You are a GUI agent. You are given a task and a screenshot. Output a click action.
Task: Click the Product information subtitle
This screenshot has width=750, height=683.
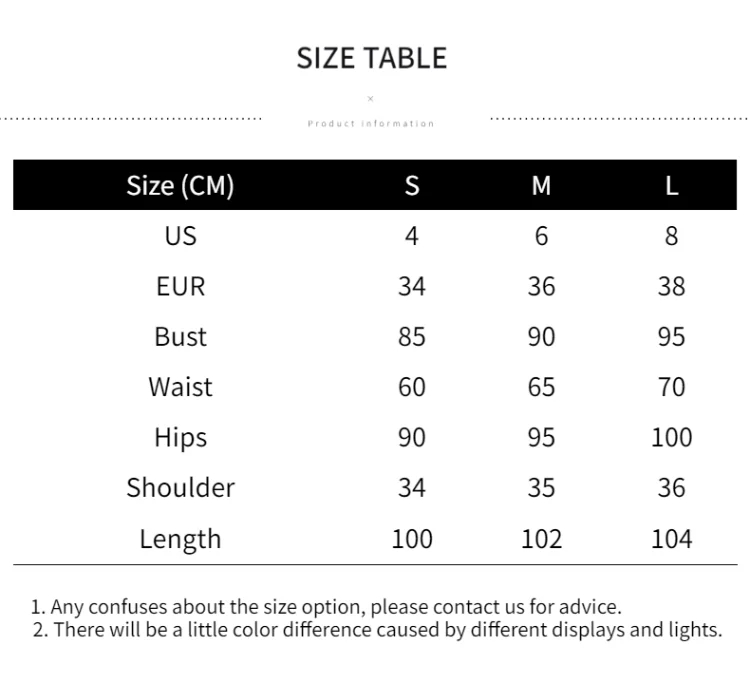[371, 123]
